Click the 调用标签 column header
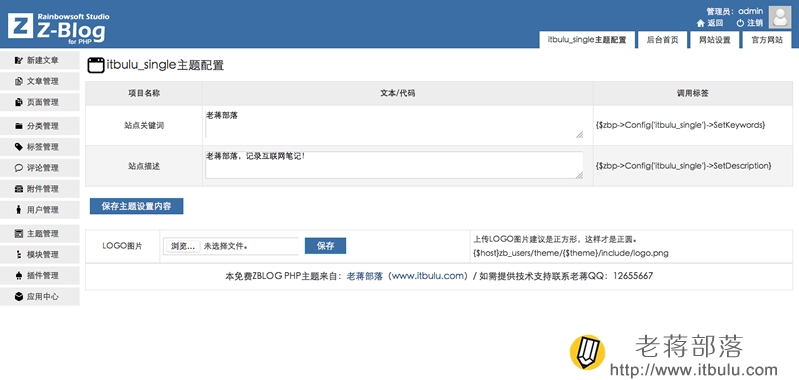 tap(693, 93)
